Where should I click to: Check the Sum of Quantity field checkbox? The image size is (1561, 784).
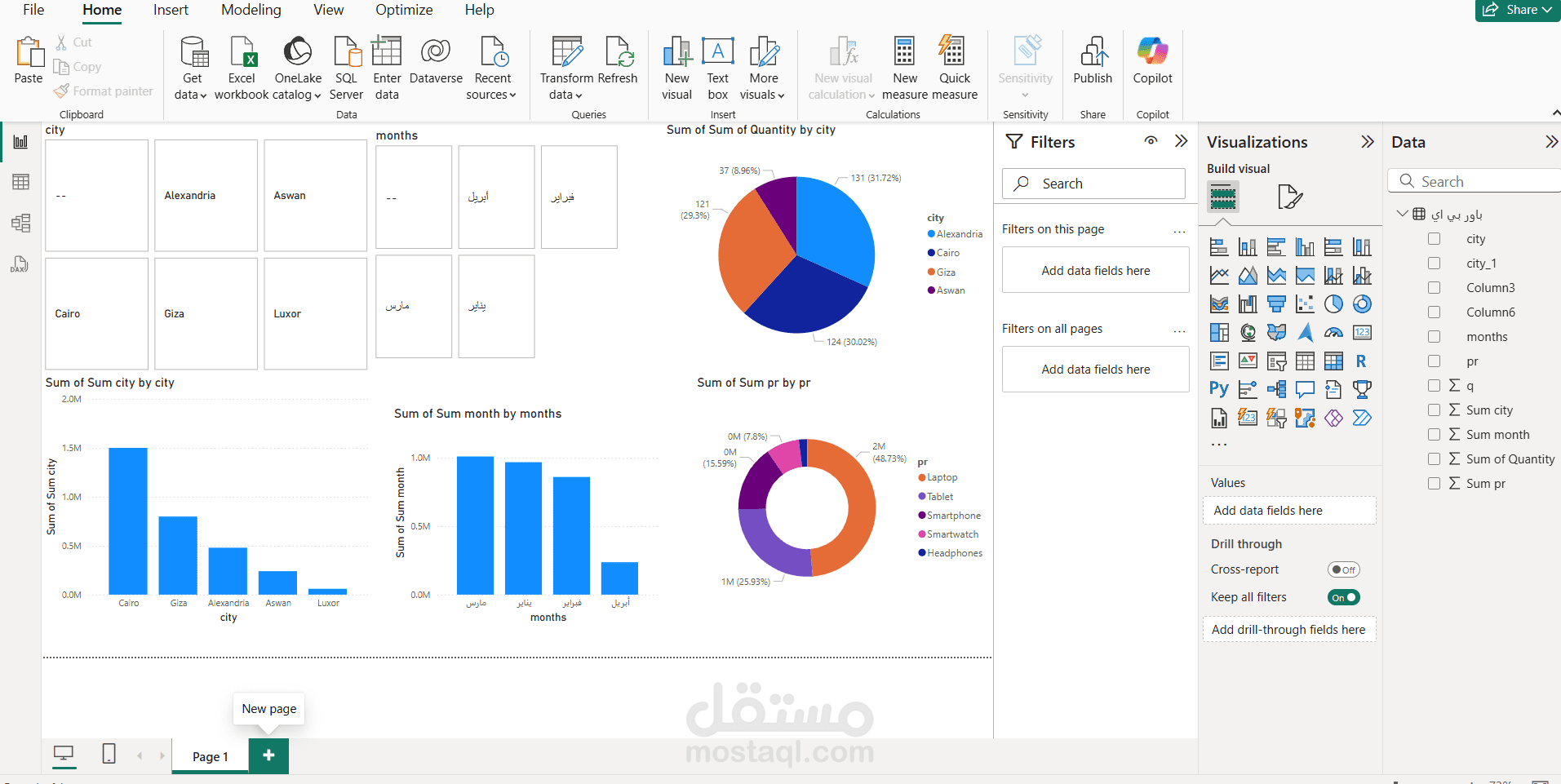[1434, 459]
